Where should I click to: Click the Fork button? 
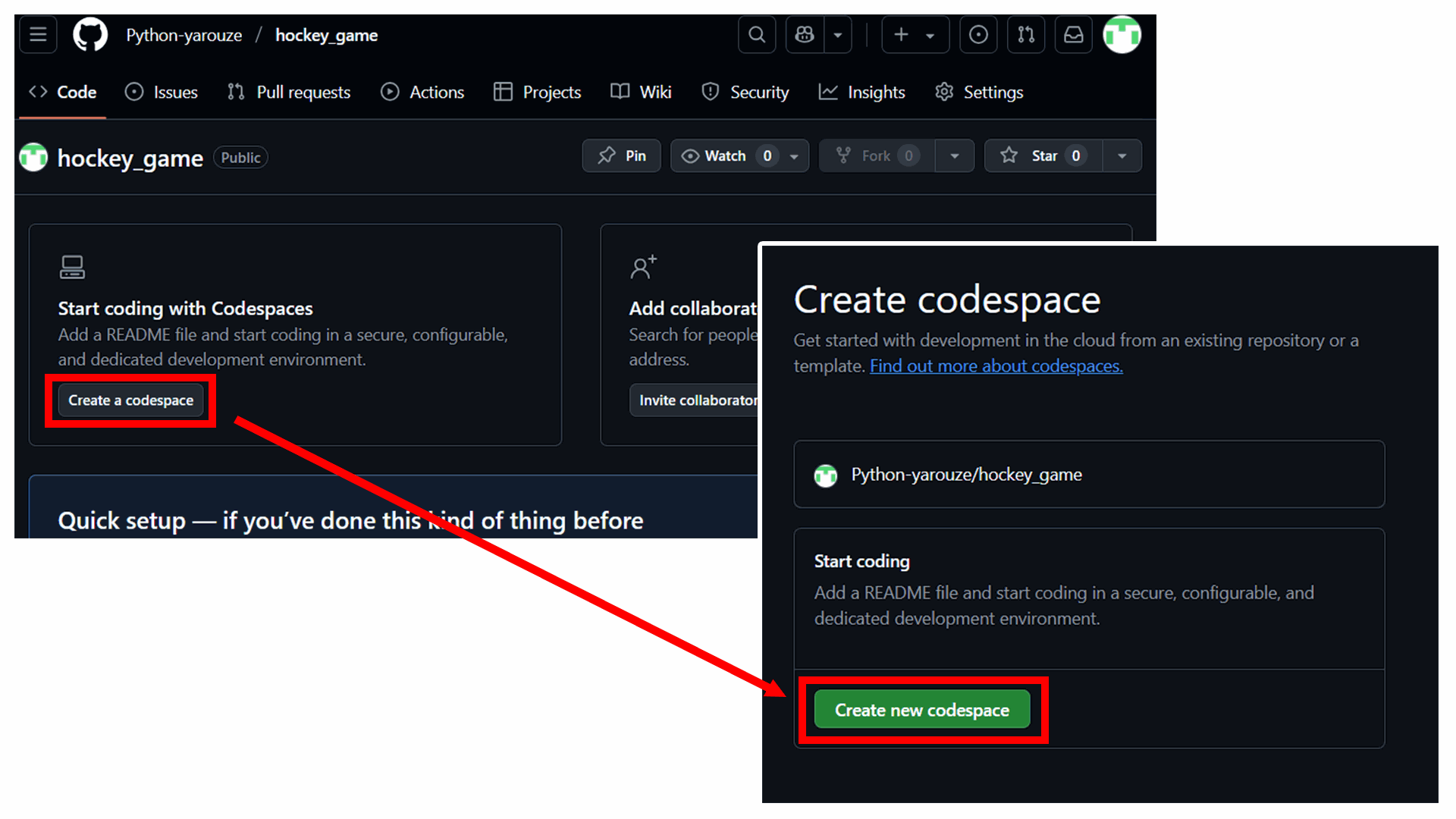click(x=877, y=155)
